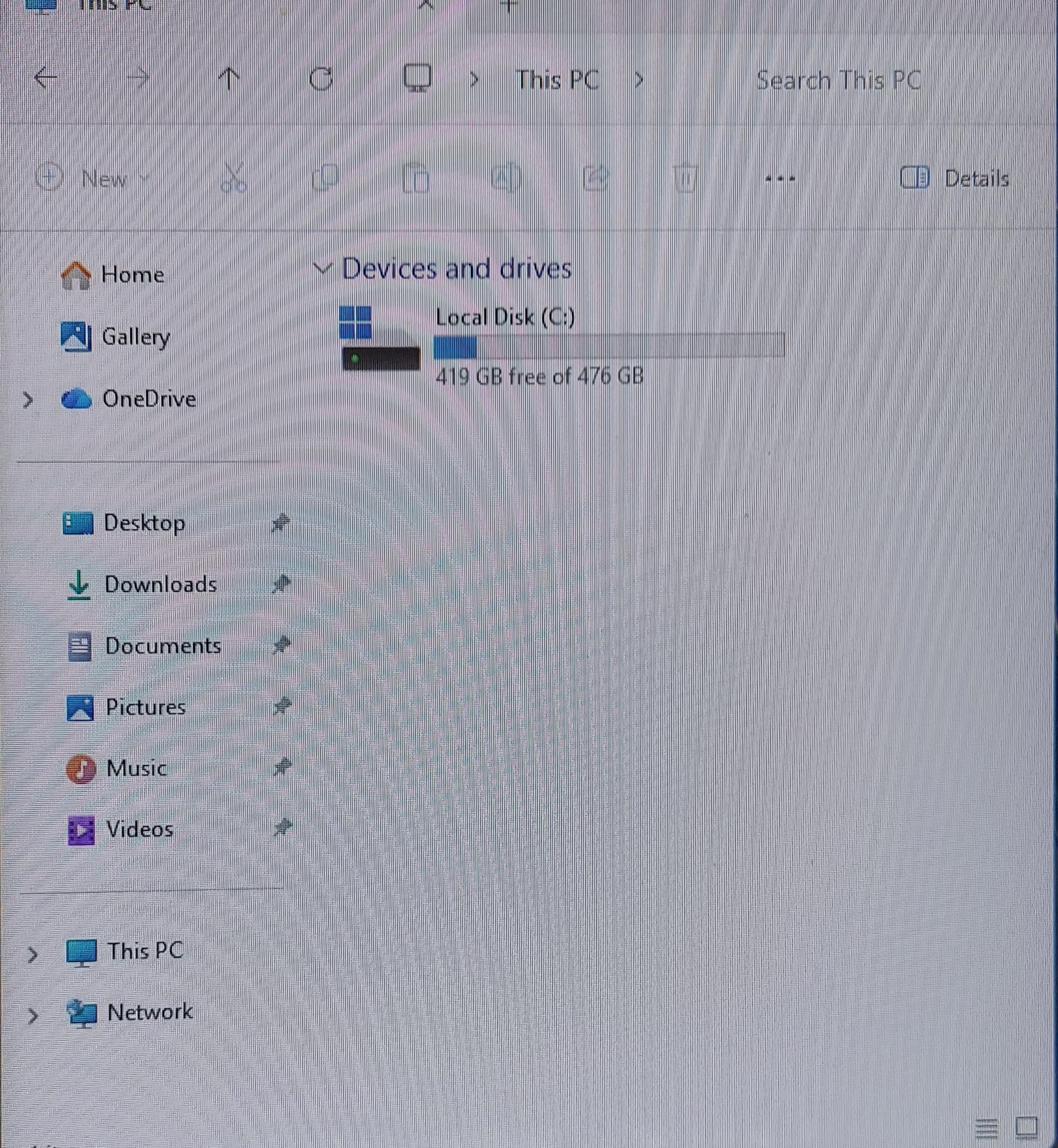Select the Local Disk (C:) drive icon

click(380, 338)
